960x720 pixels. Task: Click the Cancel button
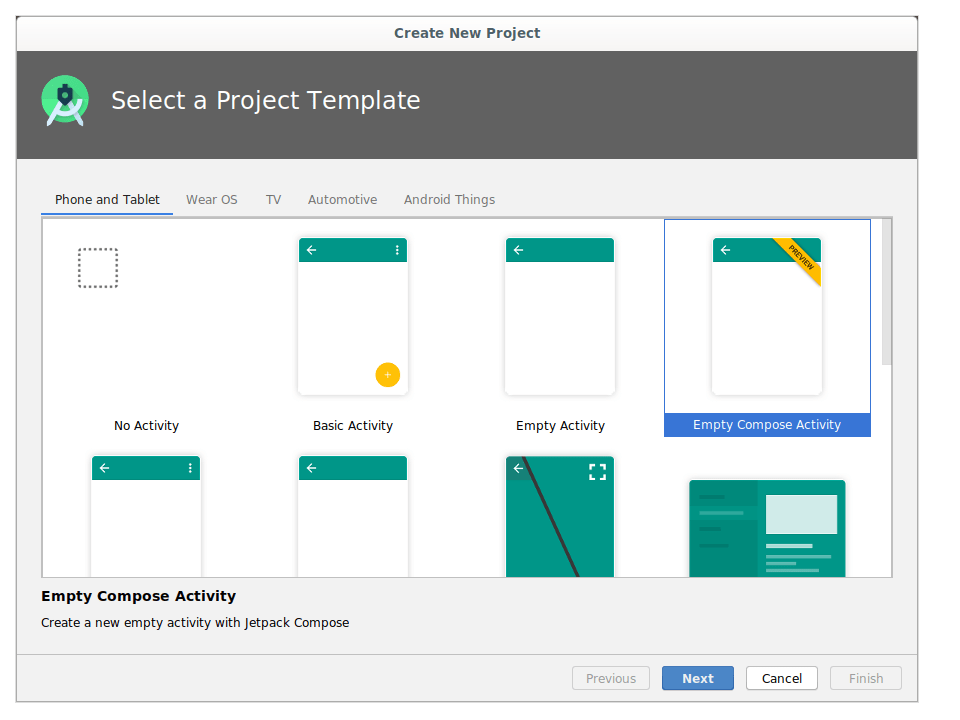pyautogui.click(x=781, y=678)
